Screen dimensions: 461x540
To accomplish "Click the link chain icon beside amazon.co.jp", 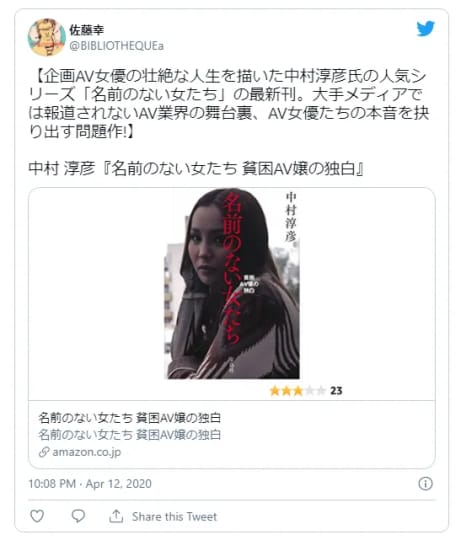I will click(x=44, y=452).
